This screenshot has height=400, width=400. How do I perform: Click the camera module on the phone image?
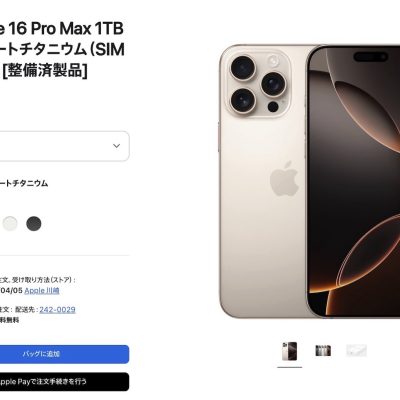tap(258, 83)
